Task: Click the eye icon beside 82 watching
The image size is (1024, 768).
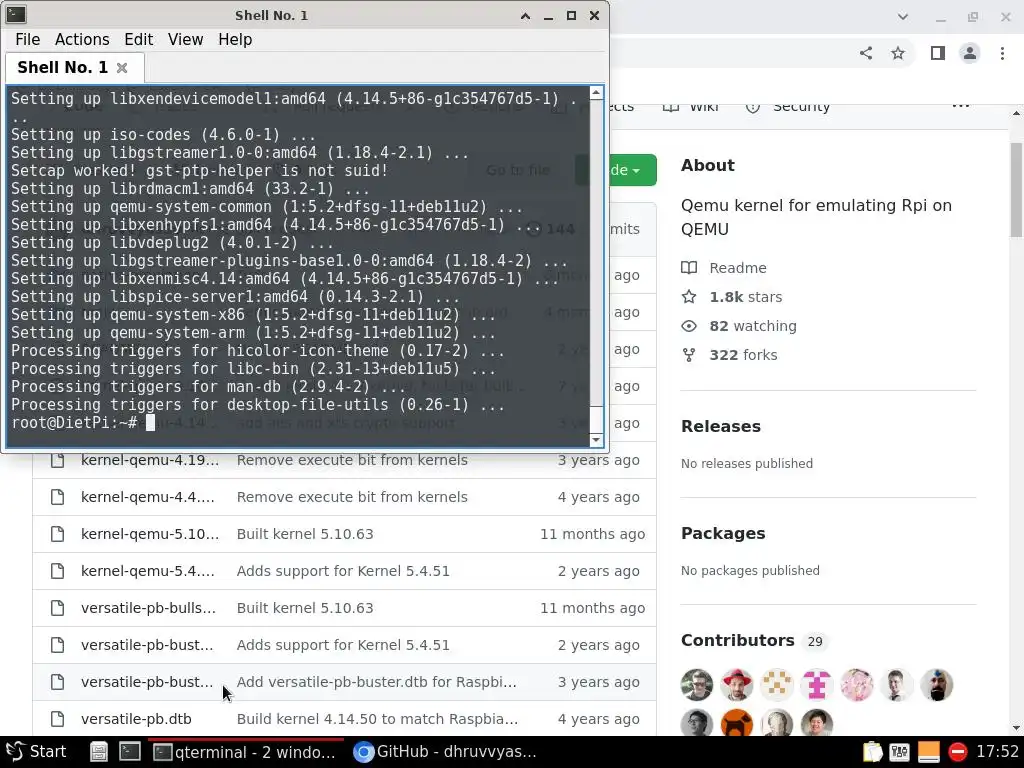Action: click(x=689, y=326)
